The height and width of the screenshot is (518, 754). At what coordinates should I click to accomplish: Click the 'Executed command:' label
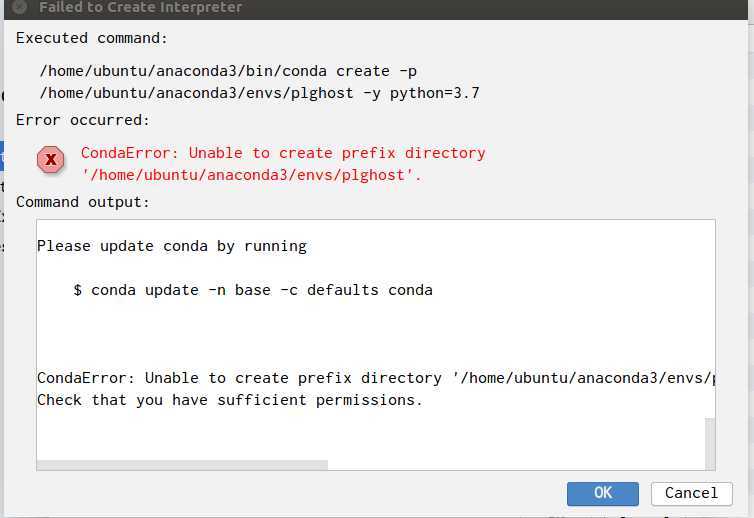coord(92,38)
